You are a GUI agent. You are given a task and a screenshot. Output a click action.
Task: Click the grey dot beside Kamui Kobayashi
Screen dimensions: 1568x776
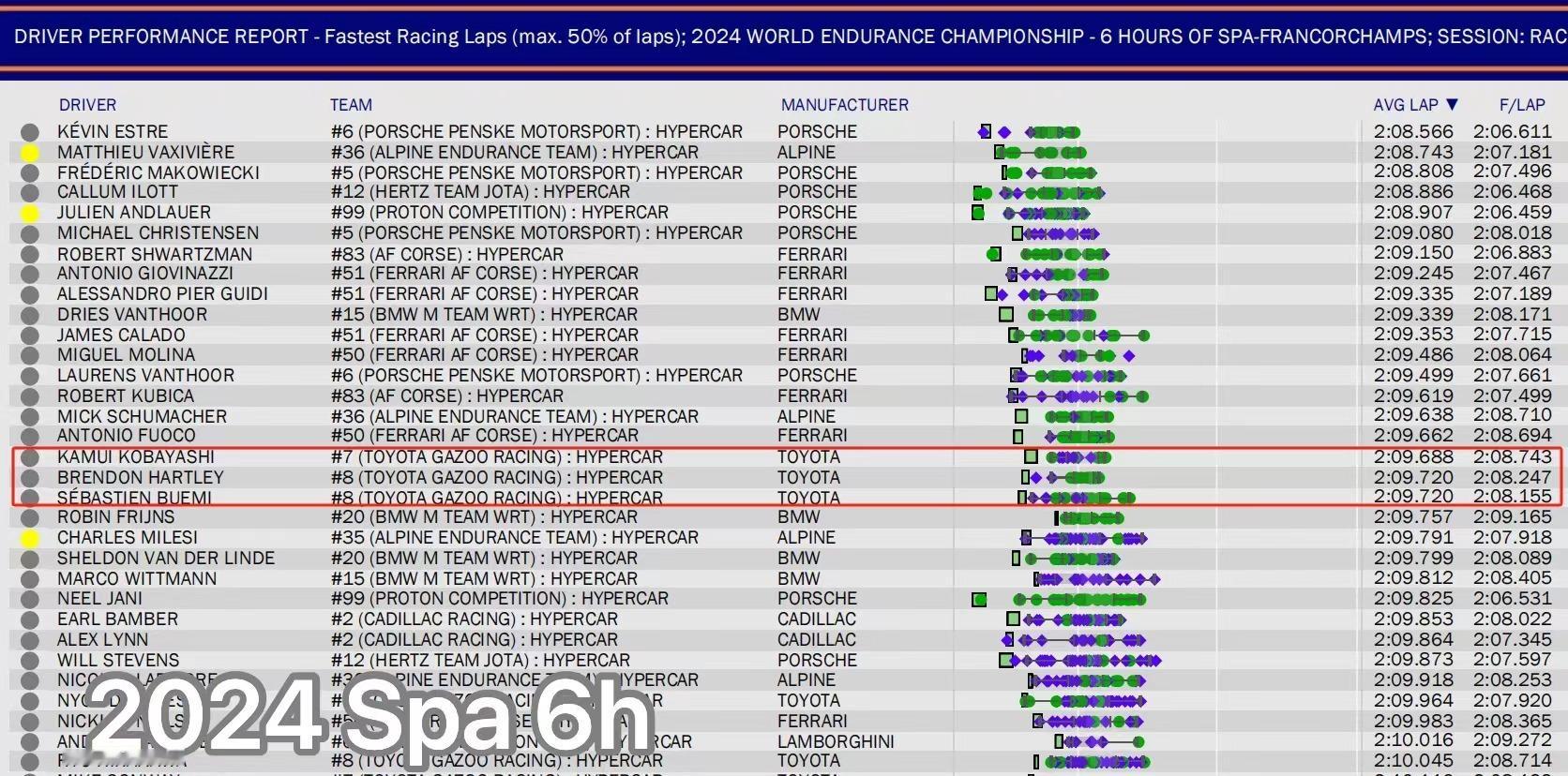[x=30, y=457]
